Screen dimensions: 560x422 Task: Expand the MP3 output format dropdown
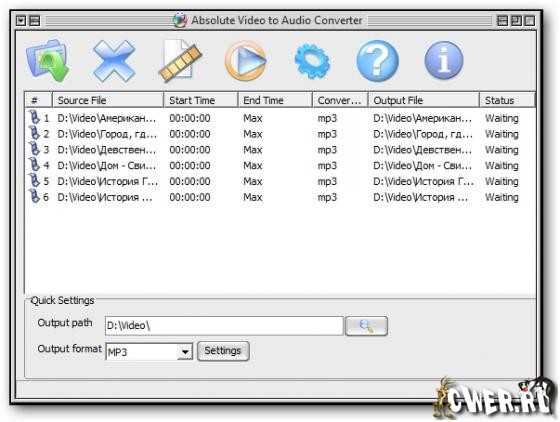click(185, 352)
